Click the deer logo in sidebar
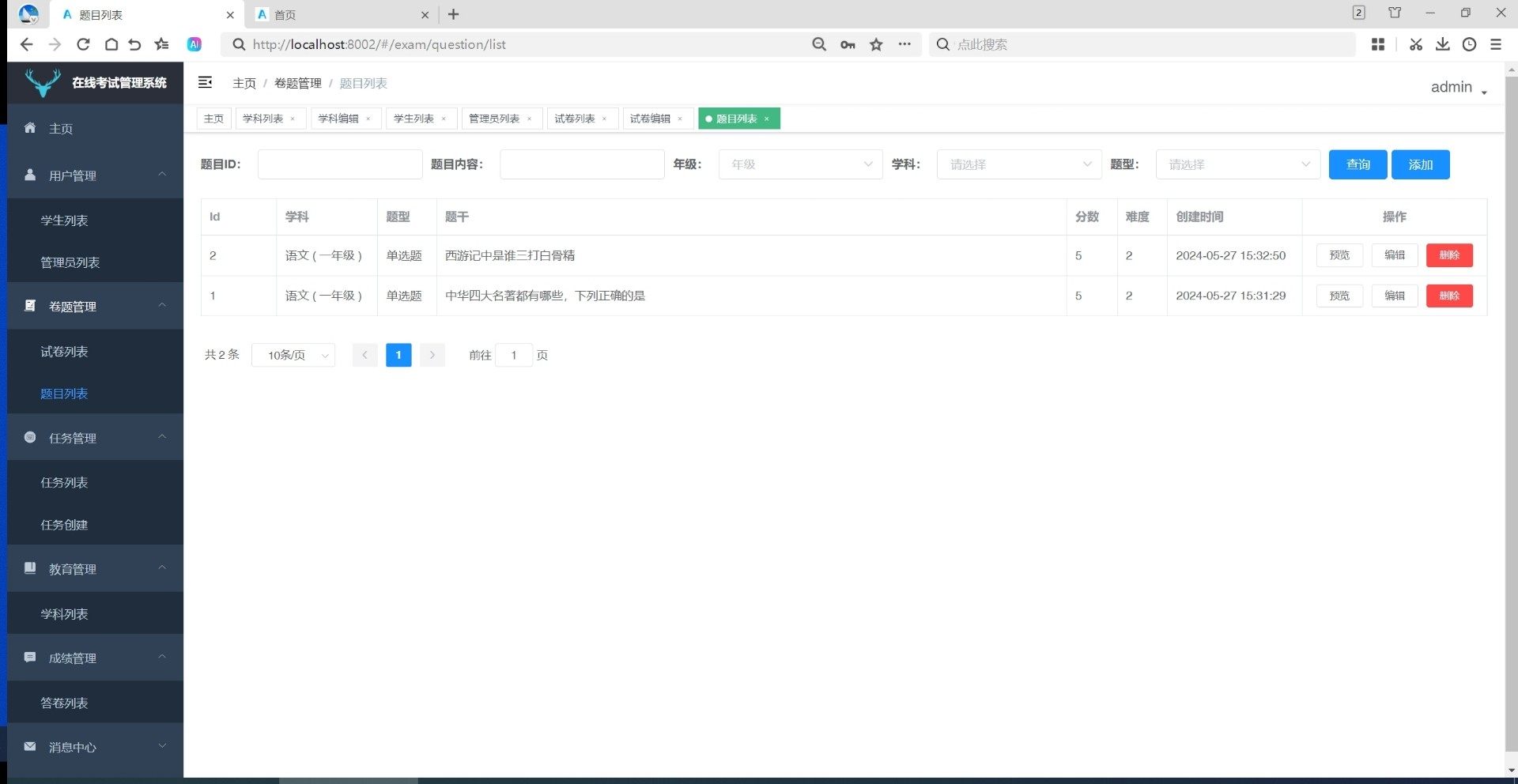 pos(43,82)
